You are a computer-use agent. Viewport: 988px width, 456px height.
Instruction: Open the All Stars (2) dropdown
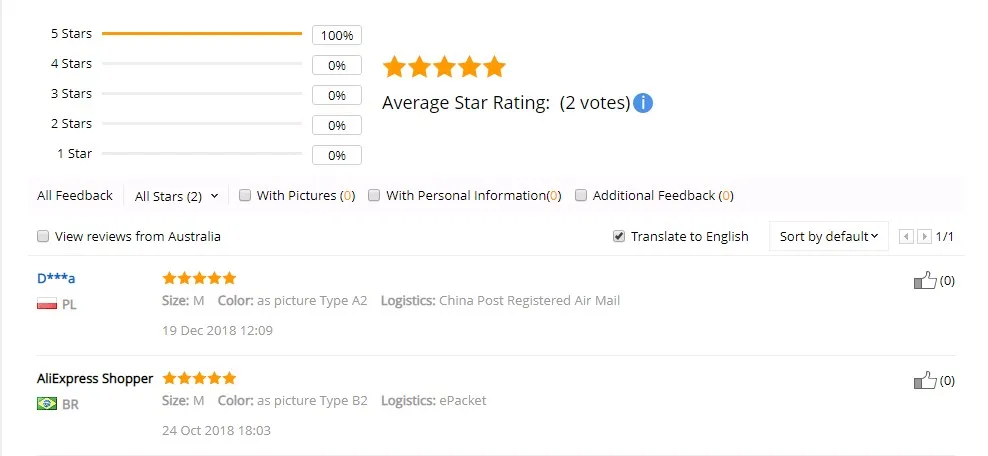pos(176,197)
